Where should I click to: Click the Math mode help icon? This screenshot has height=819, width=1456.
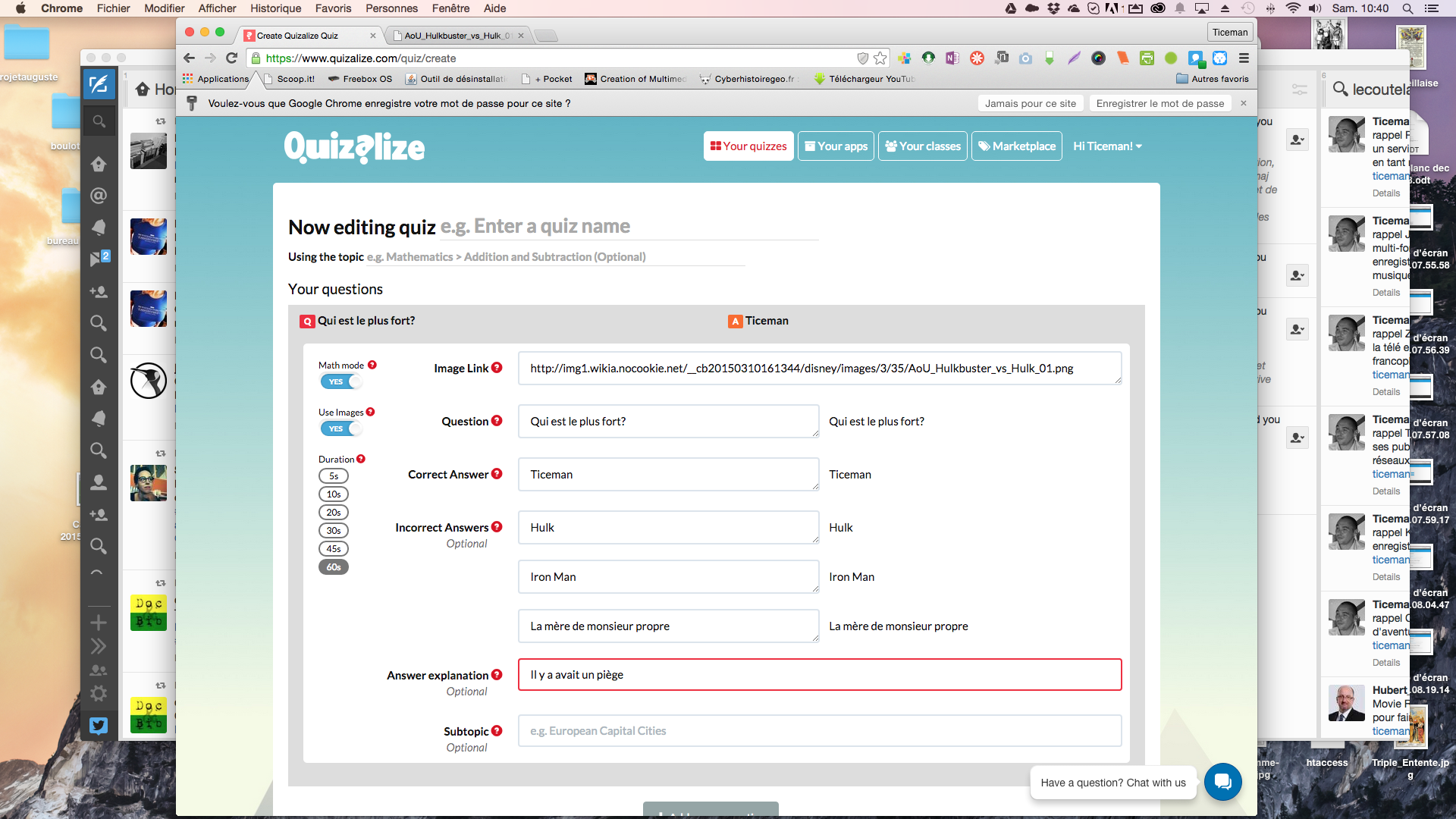[x=372, y=365]
